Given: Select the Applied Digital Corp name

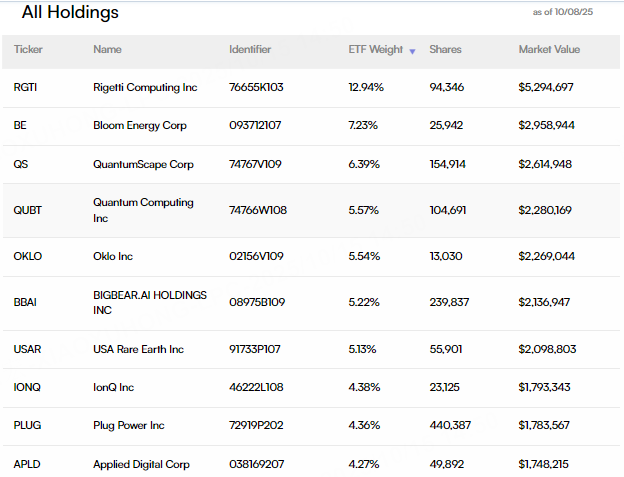Looking at the screenshot, I should click(141, 465).
